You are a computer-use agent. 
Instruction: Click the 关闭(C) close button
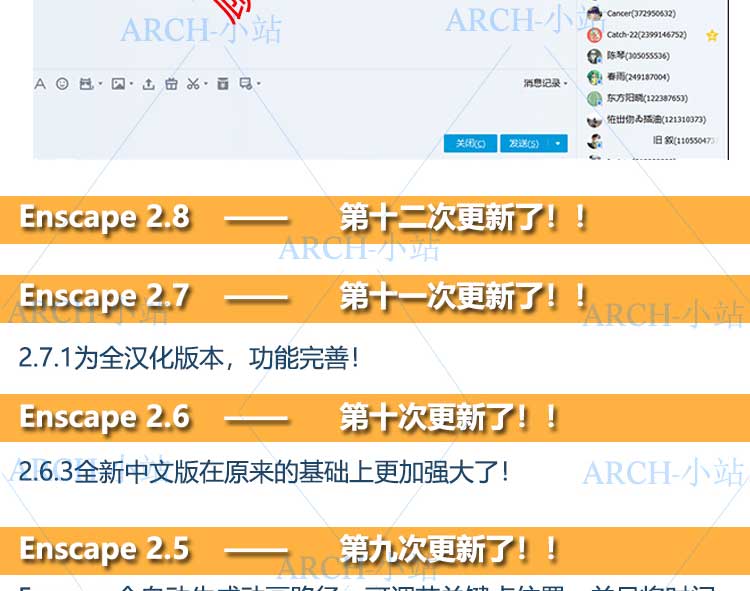click(x=470, y=143)
